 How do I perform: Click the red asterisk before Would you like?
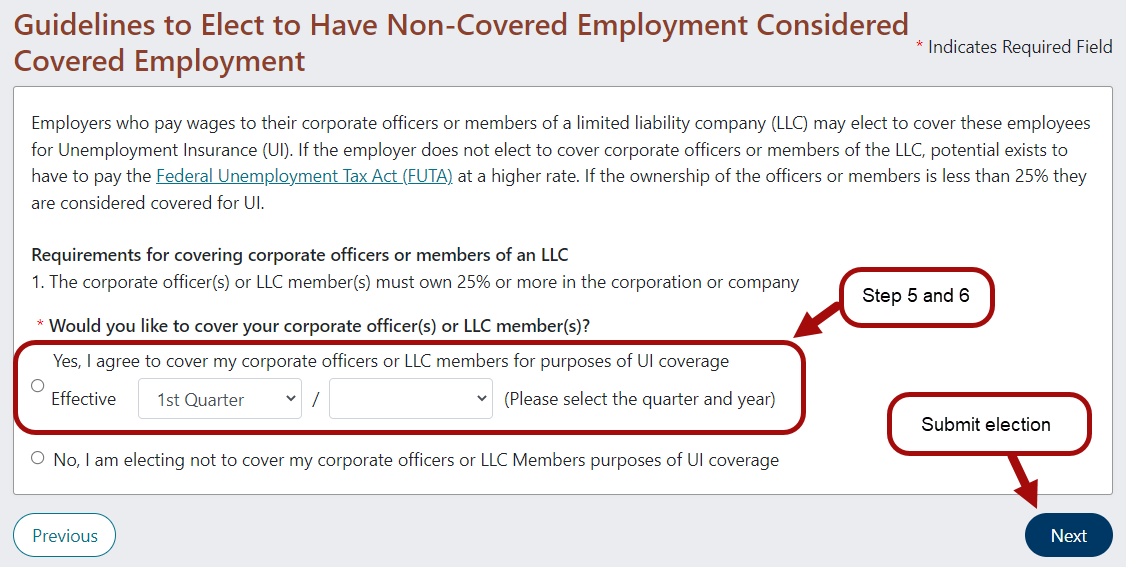point(41,327)
